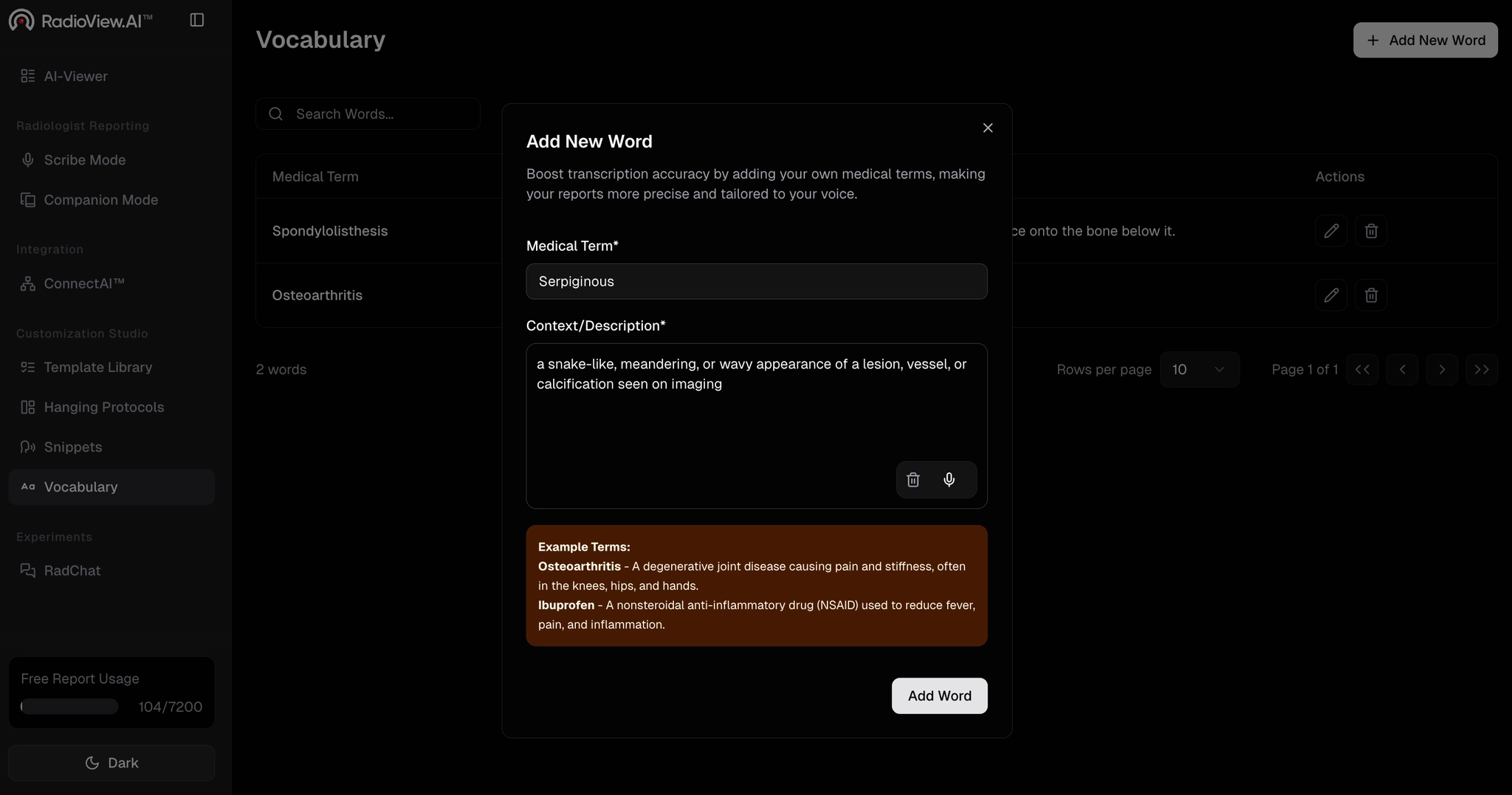Viewport: 1512px width, 795px height.
Task: Select Vocabulary in sidebar
Action: point(111,487)
